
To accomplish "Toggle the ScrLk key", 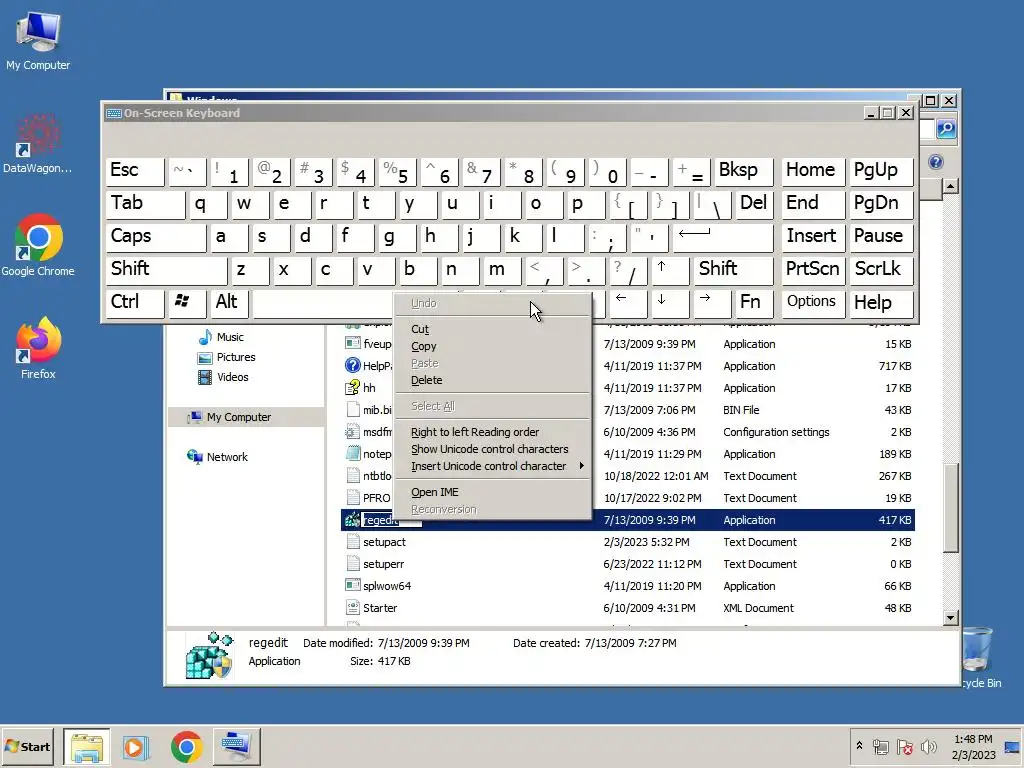I will (881, 270).
